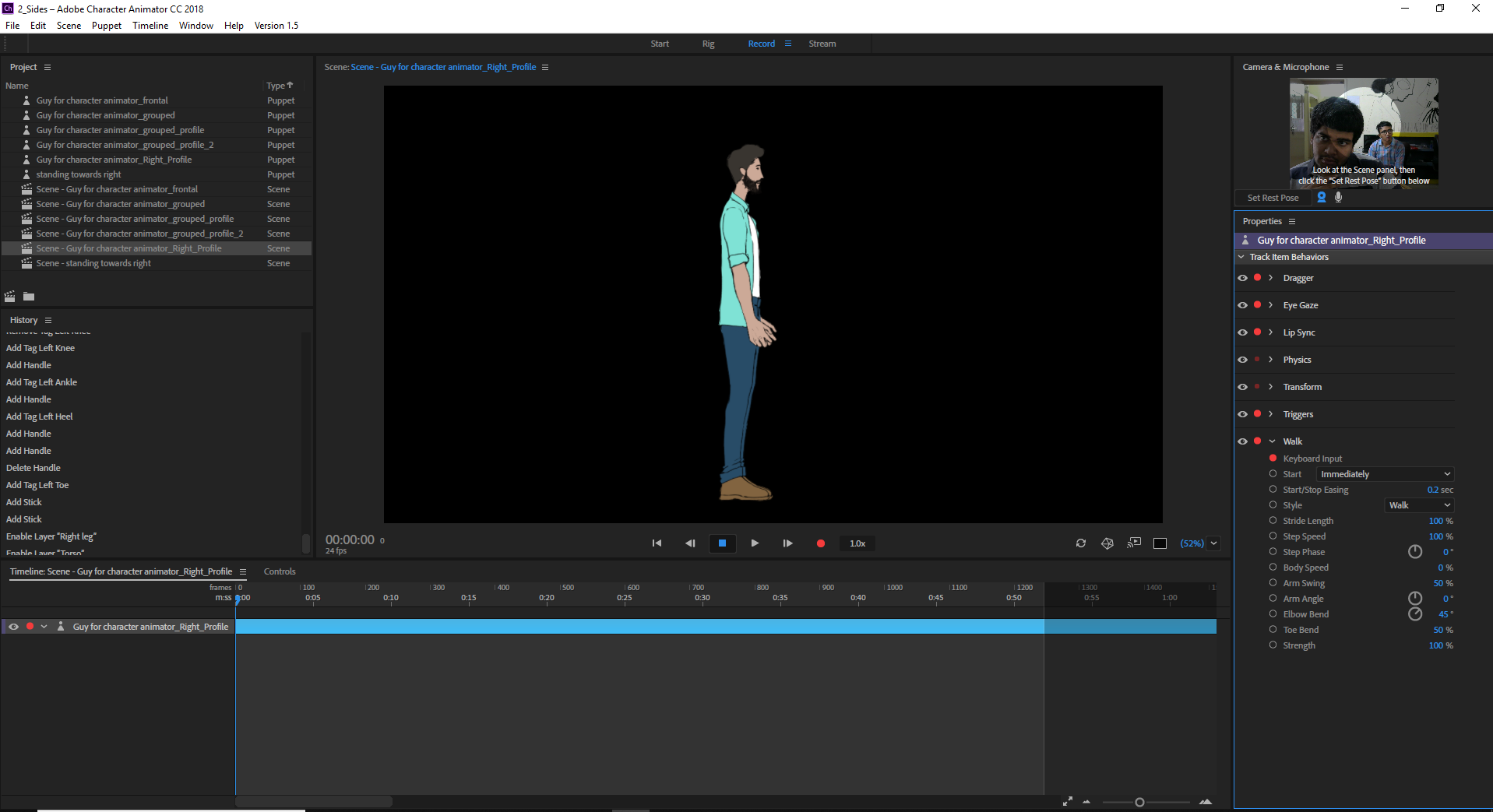Image resolution: width=1493 pixels, height=812 pixels.
Task: Toggle timeline track visibility eye
Action: point(13,627)
